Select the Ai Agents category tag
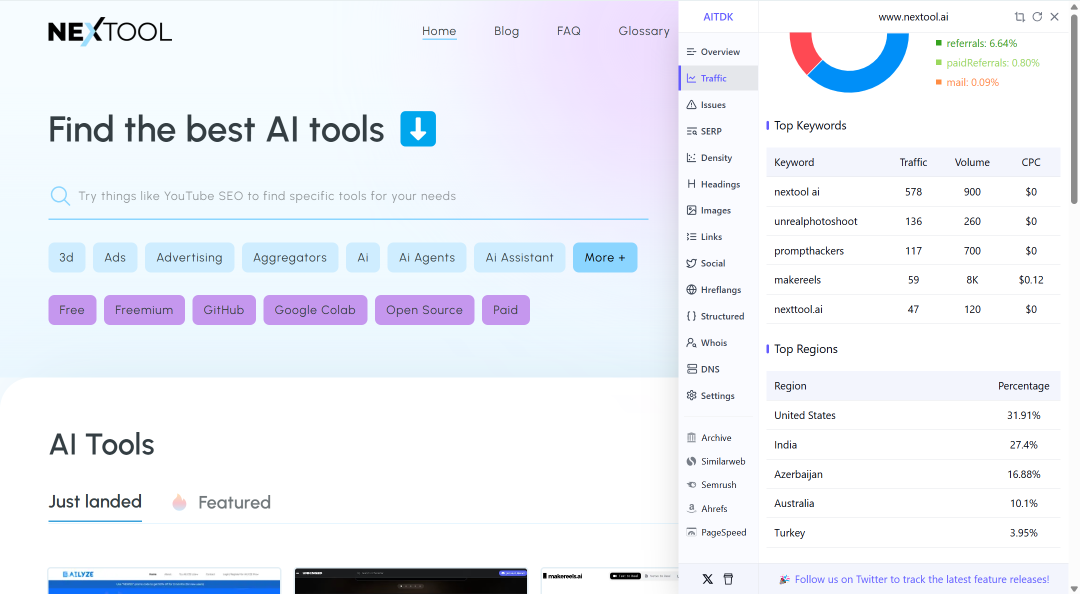The width and height of the screenshot is (1080, 594). [x=427, y=257]
